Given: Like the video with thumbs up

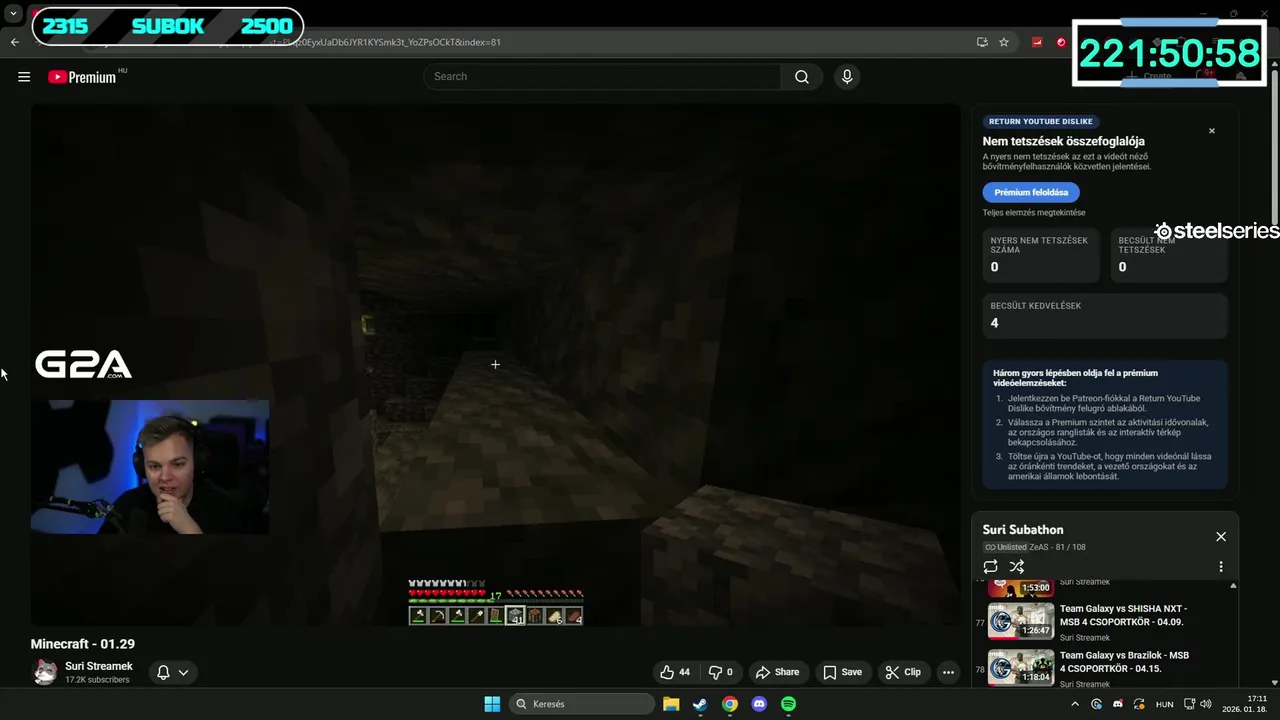Looking at the screenshot, I should pos(675,672).
